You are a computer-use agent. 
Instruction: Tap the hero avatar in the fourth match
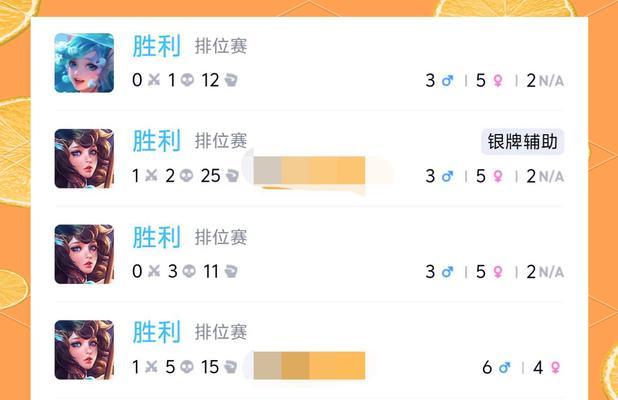(84, 350)
